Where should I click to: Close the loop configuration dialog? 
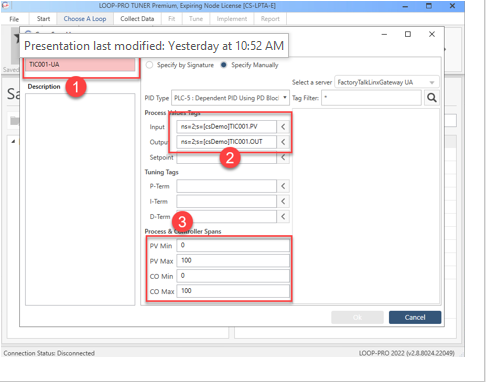tap(432, 34)
